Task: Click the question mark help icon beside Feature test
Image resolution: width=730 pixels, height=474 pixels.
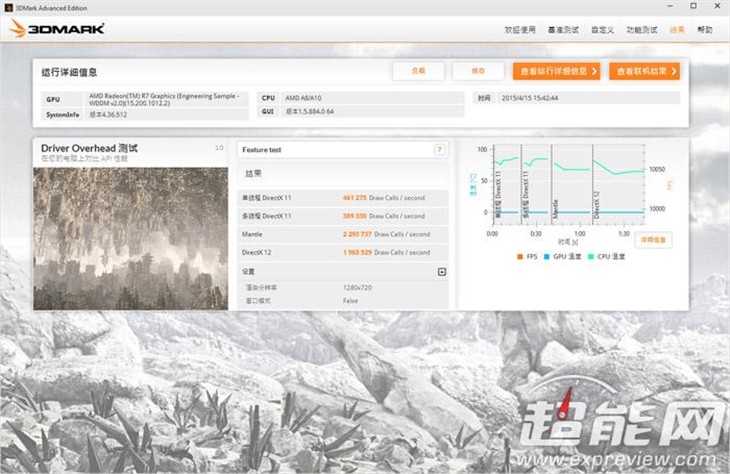Action: pos(439,149)
